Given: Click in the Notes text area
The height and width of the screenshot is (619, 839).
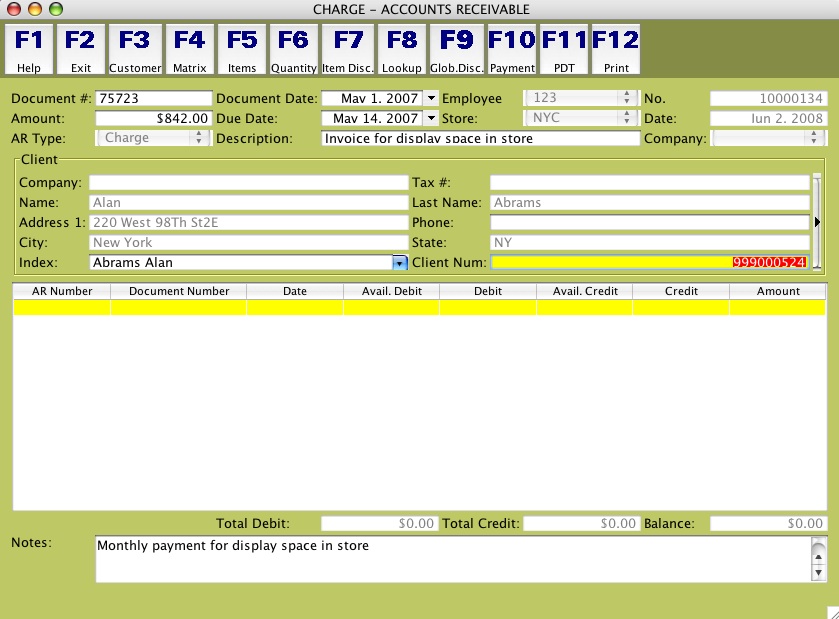Looking at the screenshot, I should click(x=454, y=559).
